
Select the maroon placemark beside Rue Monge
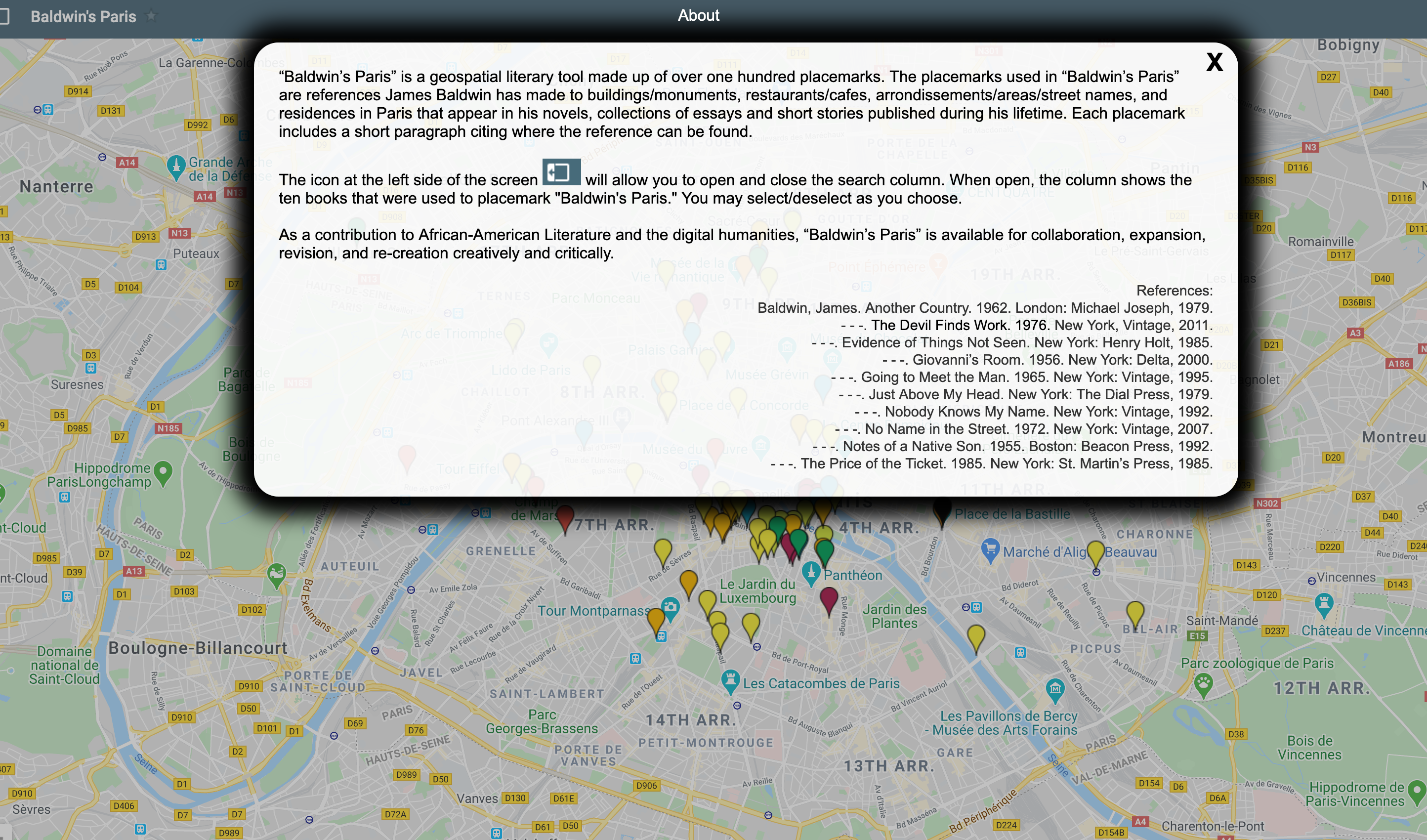pyautogui.click(x=829, y=600)
